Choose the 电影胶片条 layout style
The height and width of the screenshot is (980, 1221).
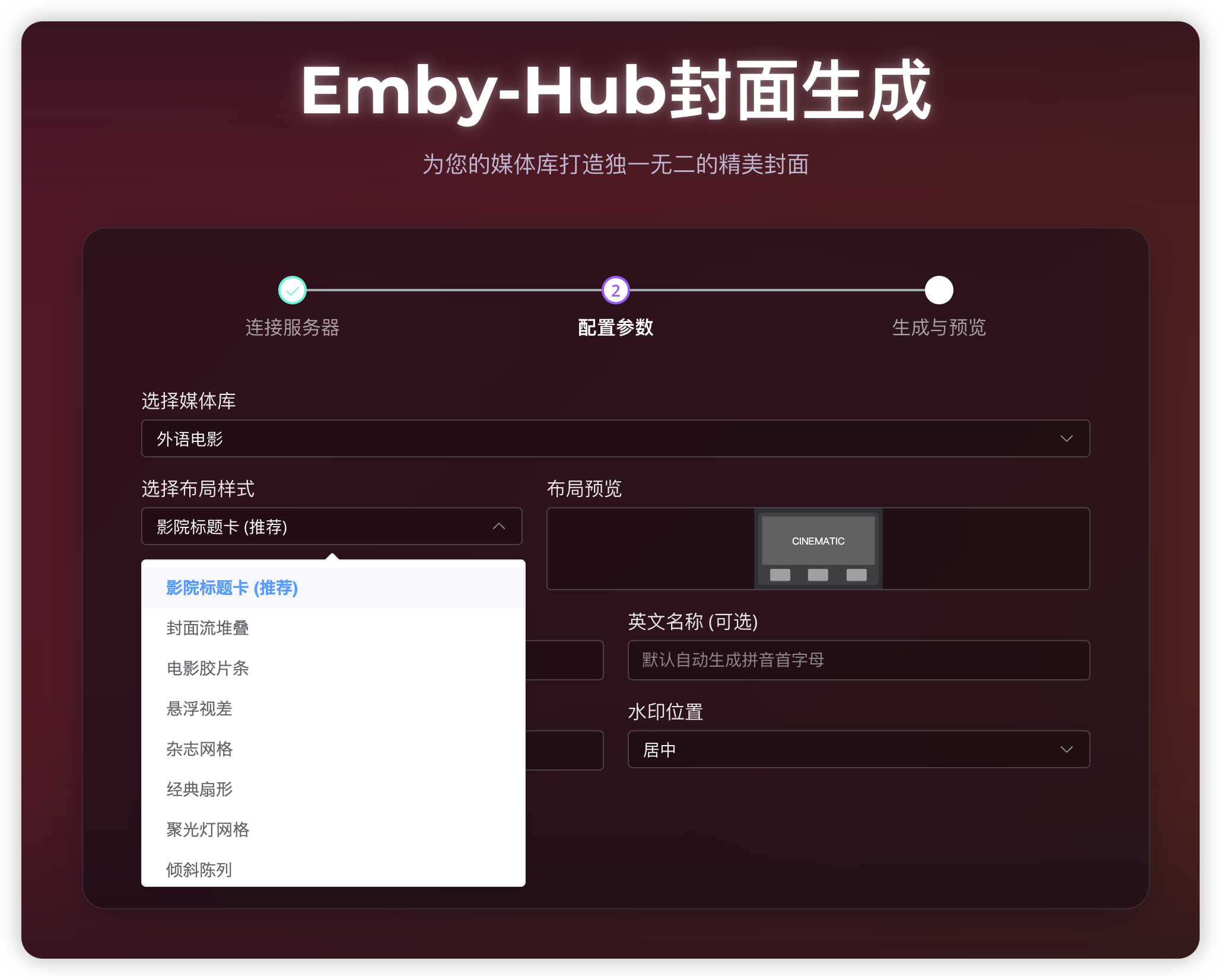(208, 669)
